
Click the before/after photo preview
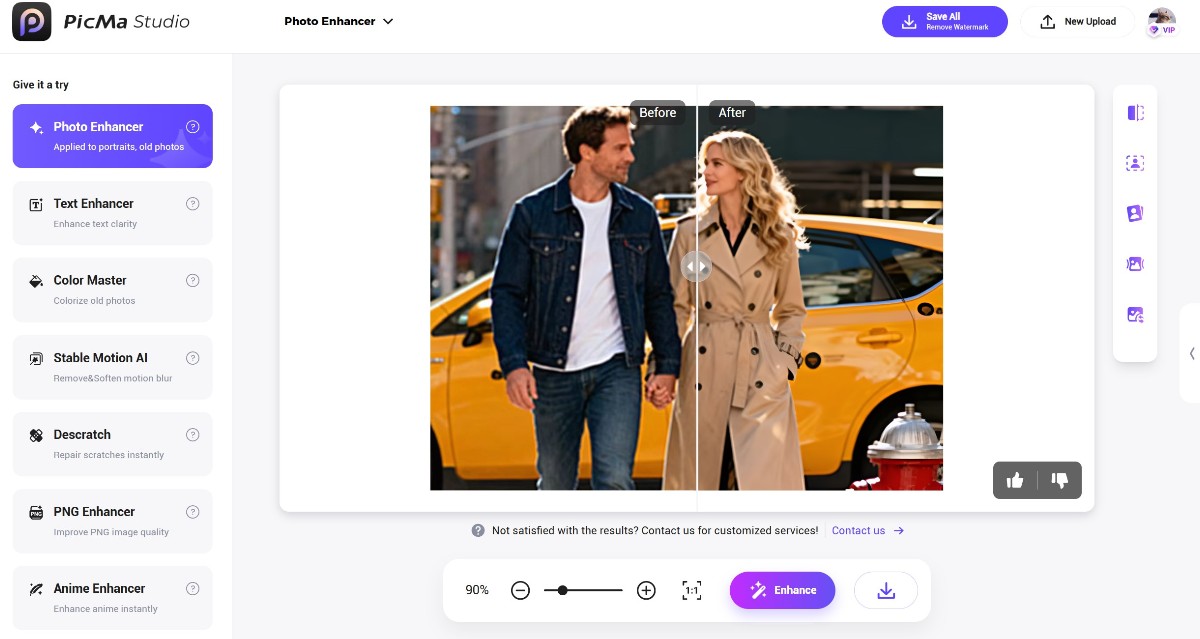[x=686, y=298]
